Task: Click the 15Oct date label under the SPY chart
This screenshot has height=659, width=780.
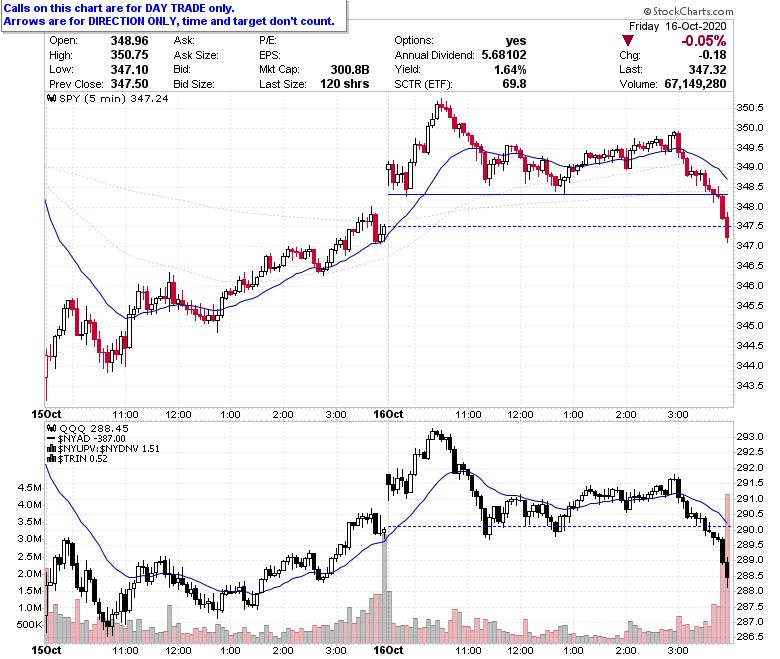Action: coord(46,414)
